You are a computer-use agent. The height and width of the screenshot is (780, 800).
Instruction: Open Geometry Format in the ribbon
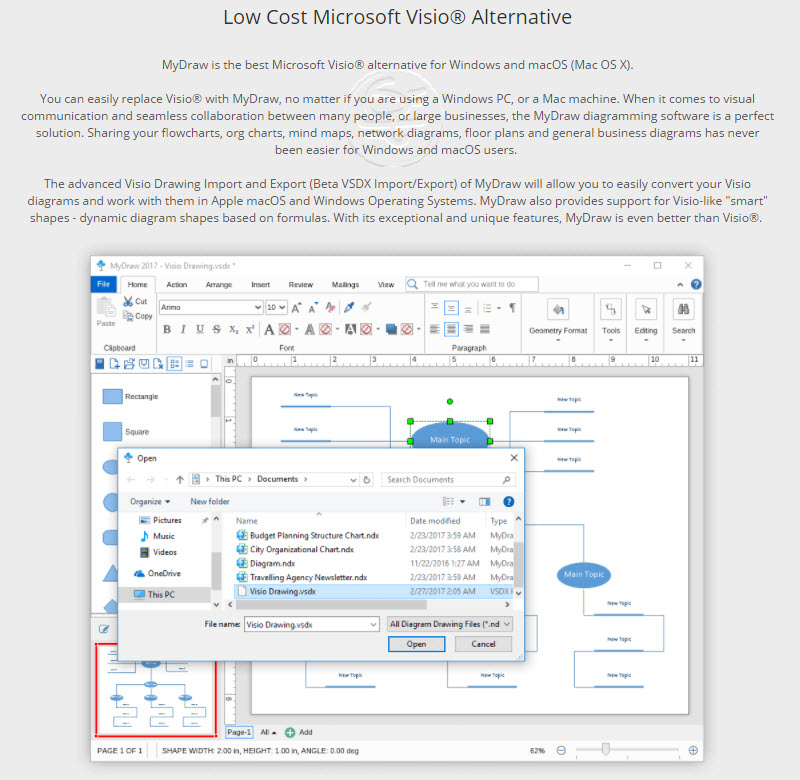pyautogui.click(x=558, y=318)
